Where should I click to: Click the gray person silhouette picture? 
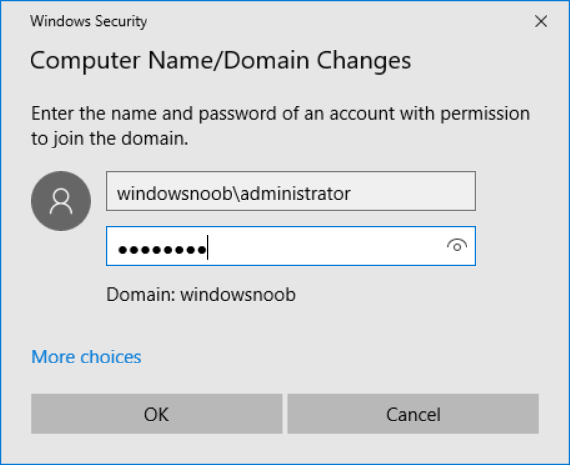[x=61, y=201]
